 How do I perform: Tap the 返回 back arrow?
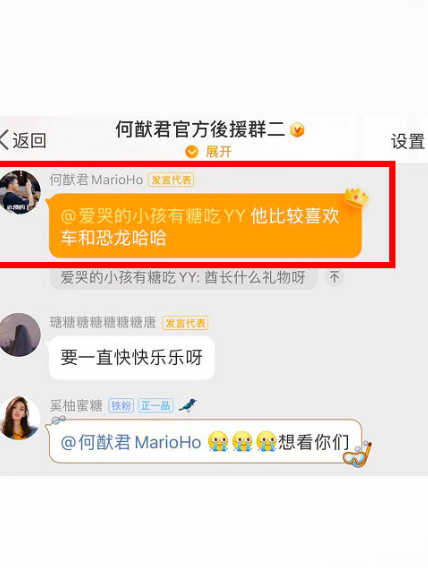click(x=23, y=140)
